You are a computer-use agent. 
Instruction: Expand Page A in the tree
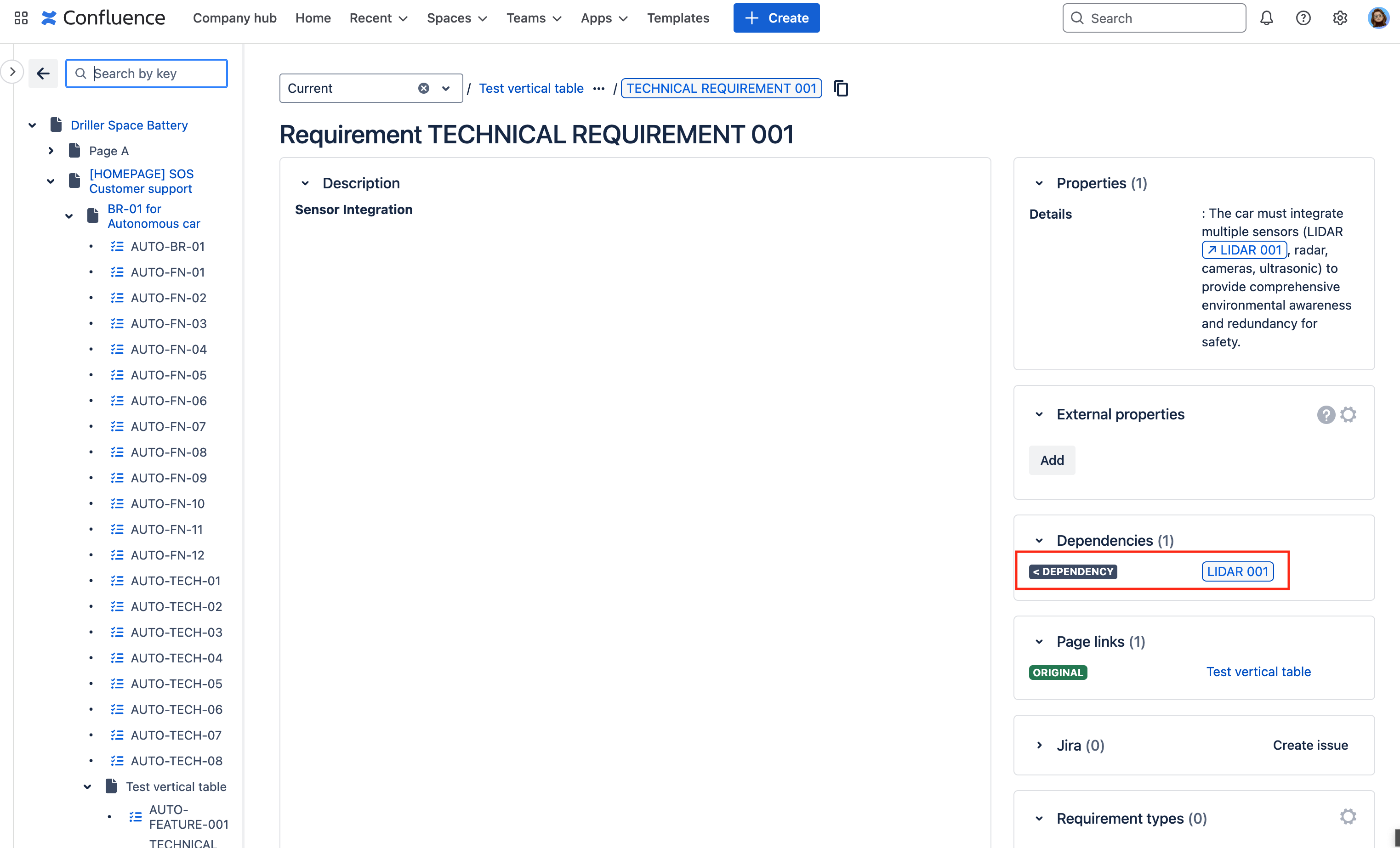(x=51, y=151)
